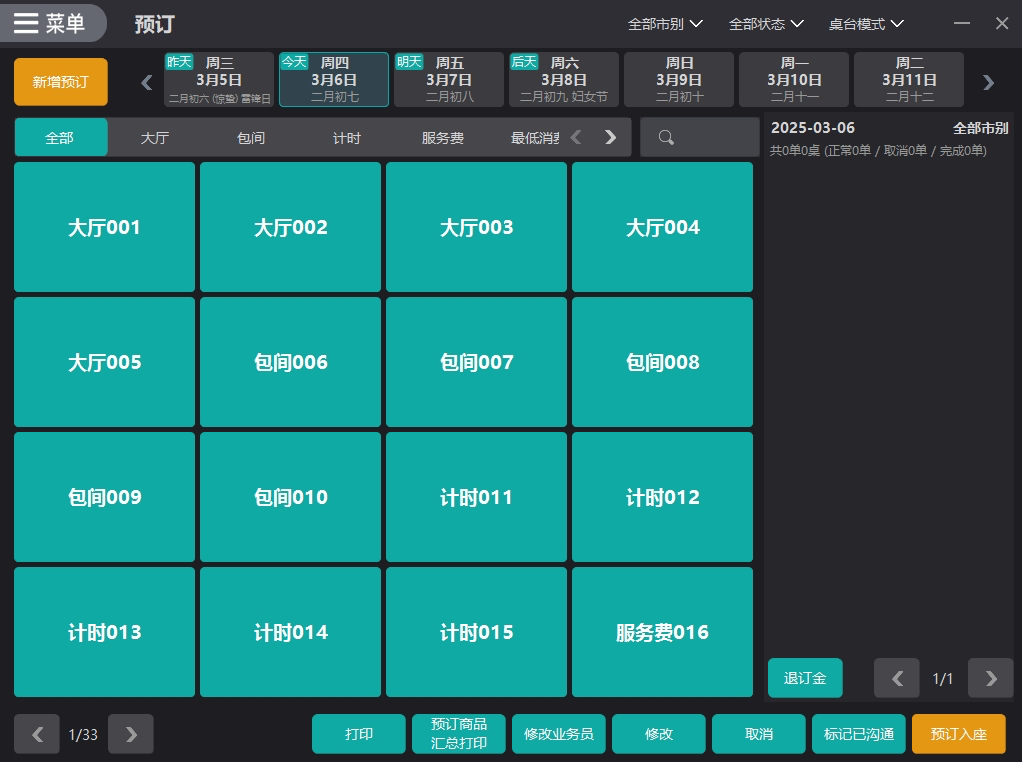This screenshot has width=1022, height=762.
Task: Go to previous table page
Action: coord(37,734)
